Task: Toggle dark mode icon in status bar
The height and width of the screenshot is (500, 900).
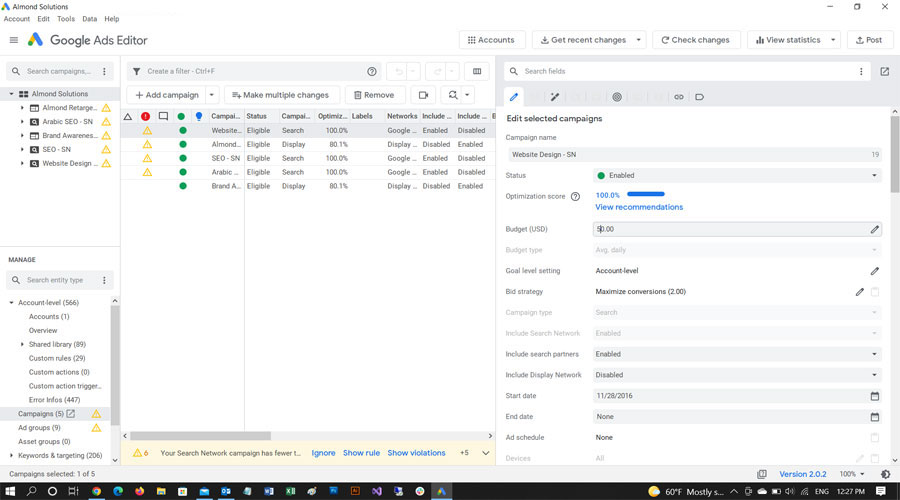Action: [886, 474]
